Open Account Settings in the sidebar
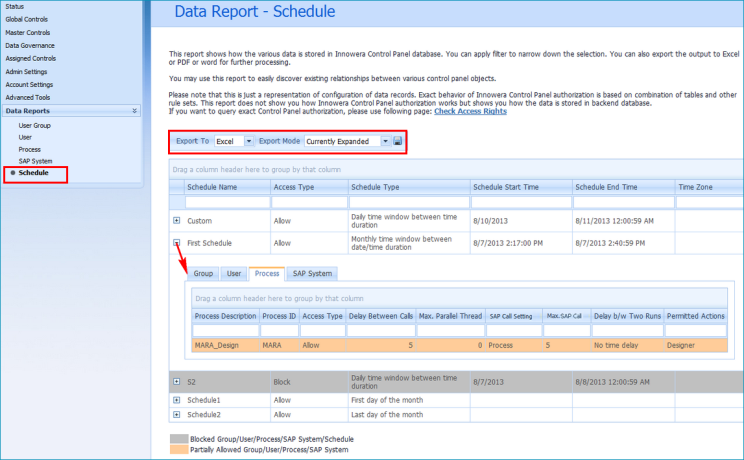Viewport: 744px width, 460px height. coord(29,84)
